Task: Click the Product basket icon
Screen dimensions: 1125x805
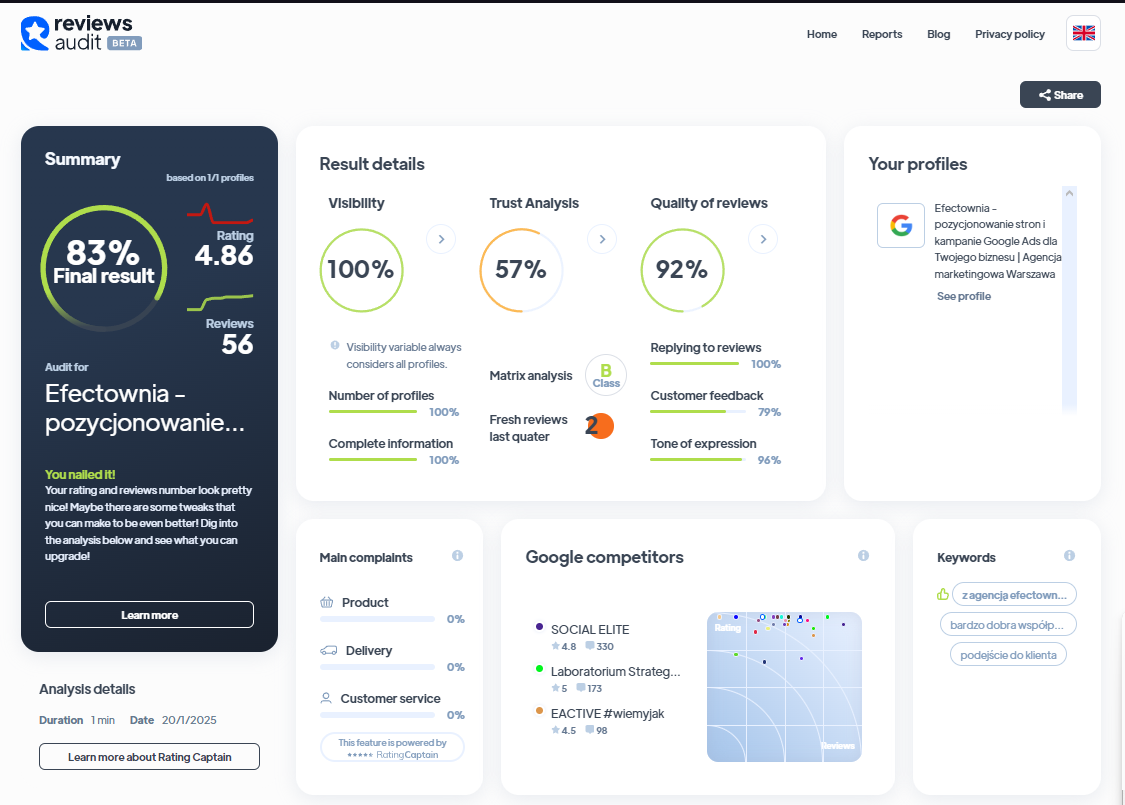Action: (326, 602)
